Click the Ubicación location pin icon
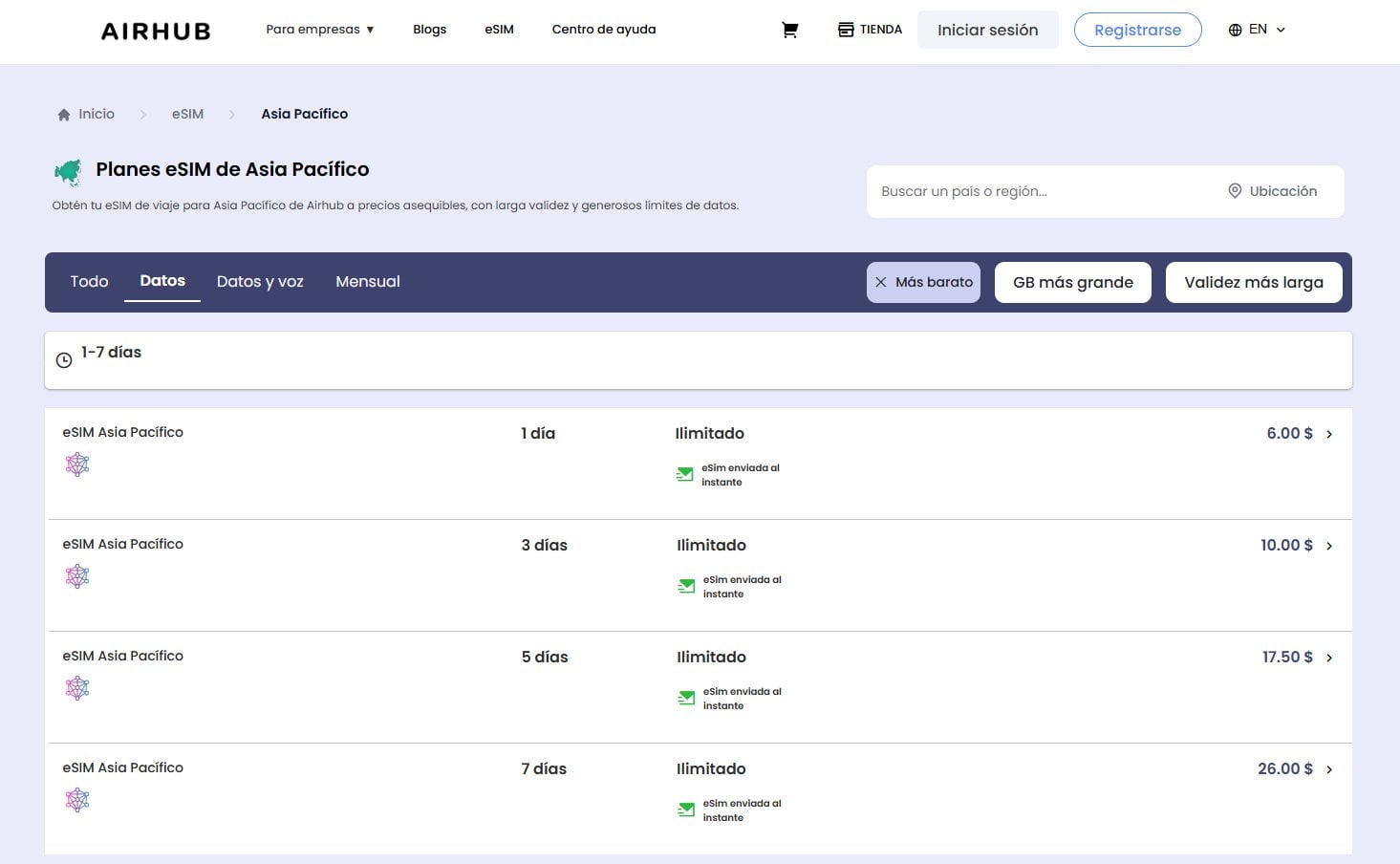This screenshot has height=864, width=1400. coord(1235,191)
